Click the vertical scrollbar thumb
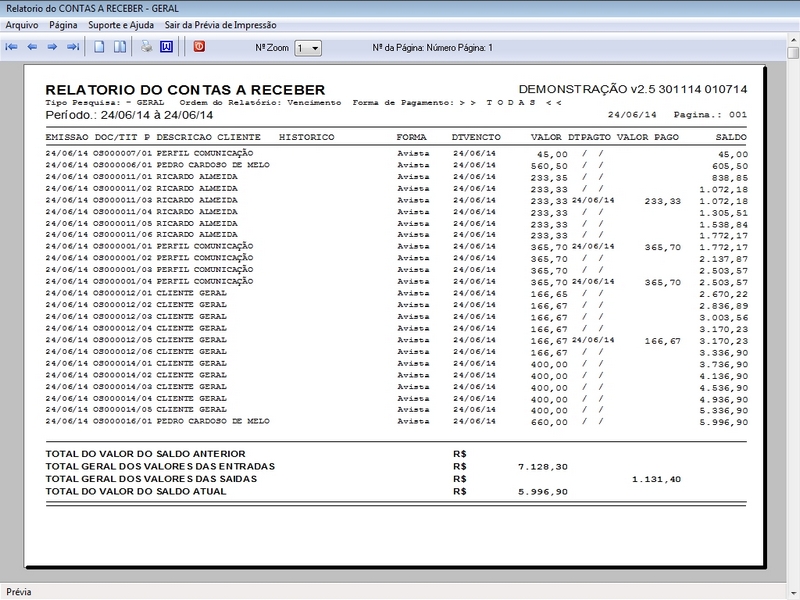Viewport: 800px width, 600px height. coord(793,53)
